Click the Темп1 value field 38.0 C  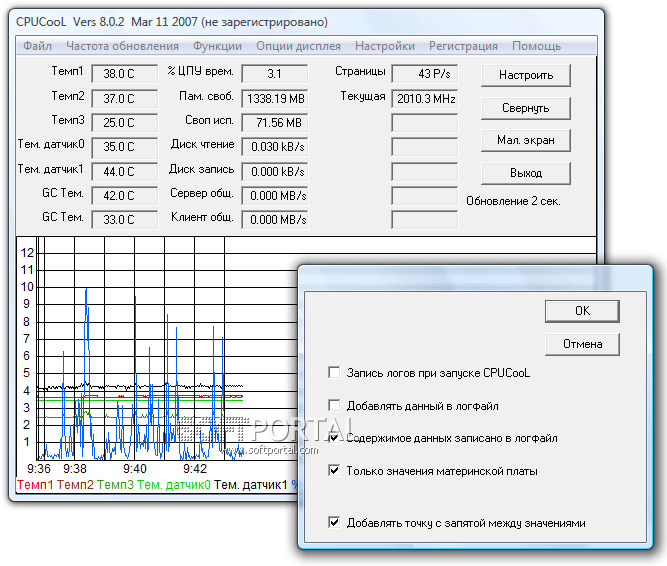coord(124,74)
